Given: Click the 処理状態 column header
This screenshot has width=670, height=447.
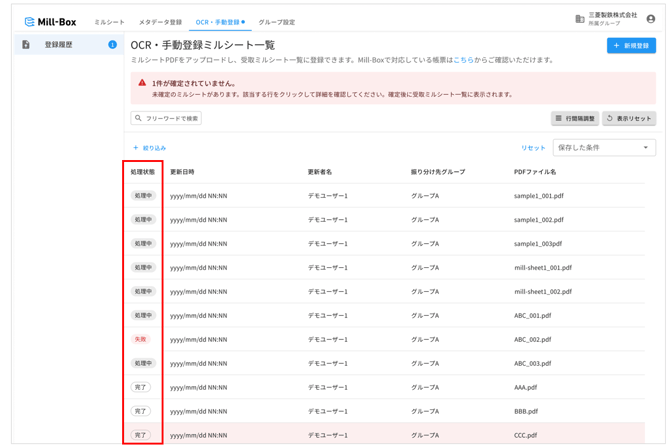Looking at the screenshot, I should tap(143, 172).
